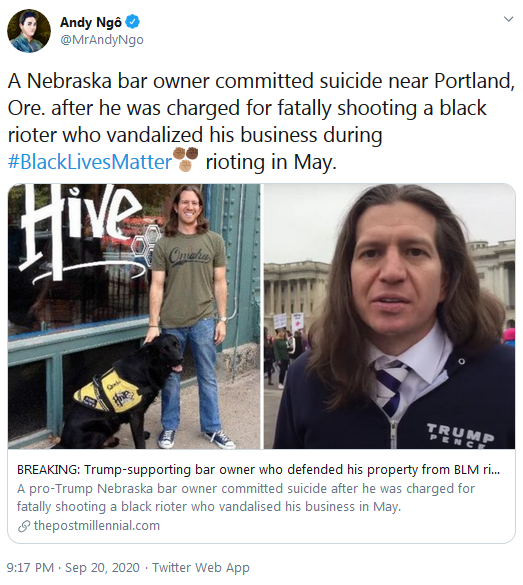Screen dimensions: 523x585
Task: Click the raised fists hashtag emoji
Action: tap(186, 159)
